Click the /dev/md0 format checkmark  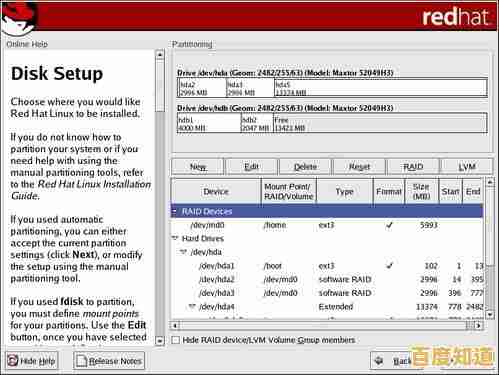[389, 226]
